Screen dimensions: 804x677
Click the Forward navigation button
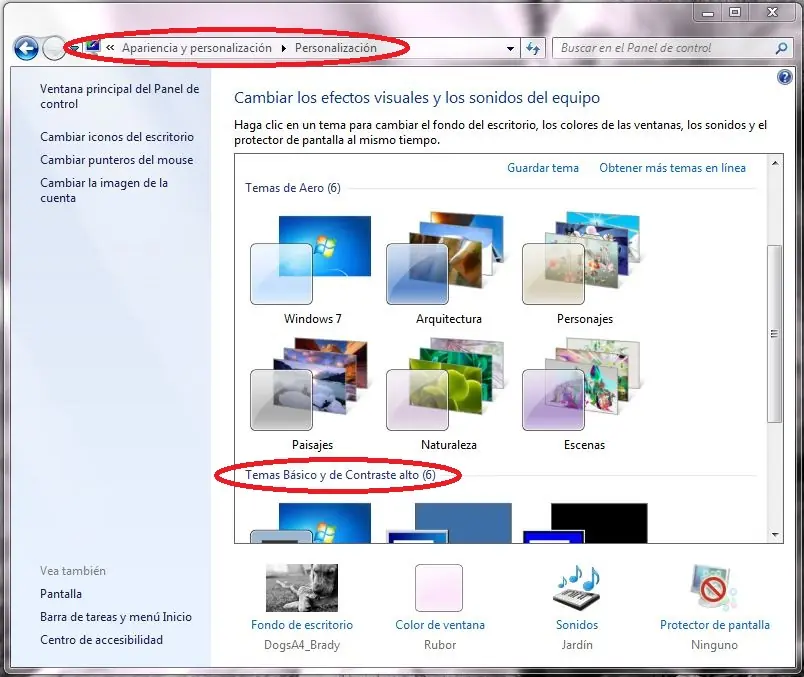tap(52, 49)
